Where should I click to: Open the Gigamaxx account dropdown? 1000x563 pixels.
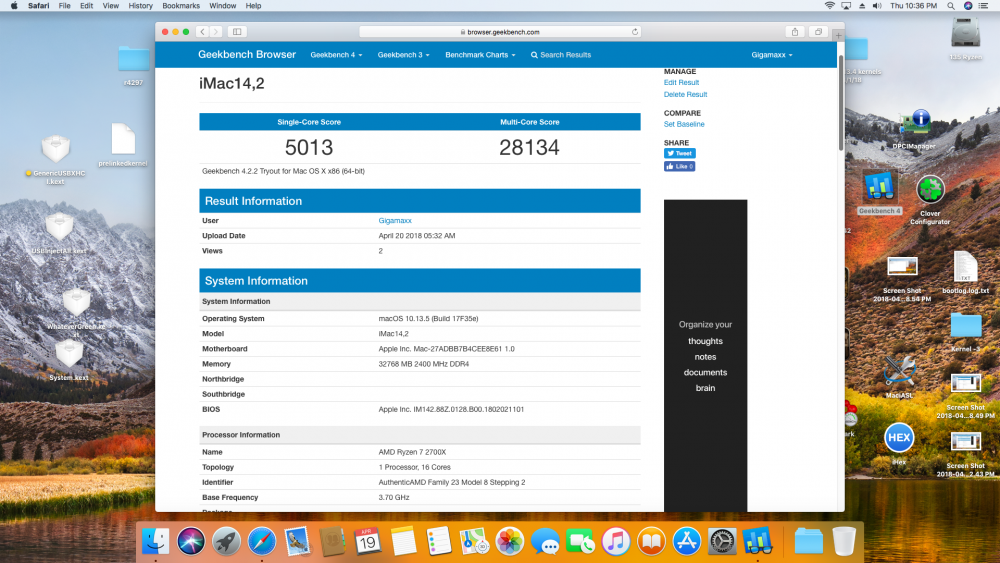point(772,55)
